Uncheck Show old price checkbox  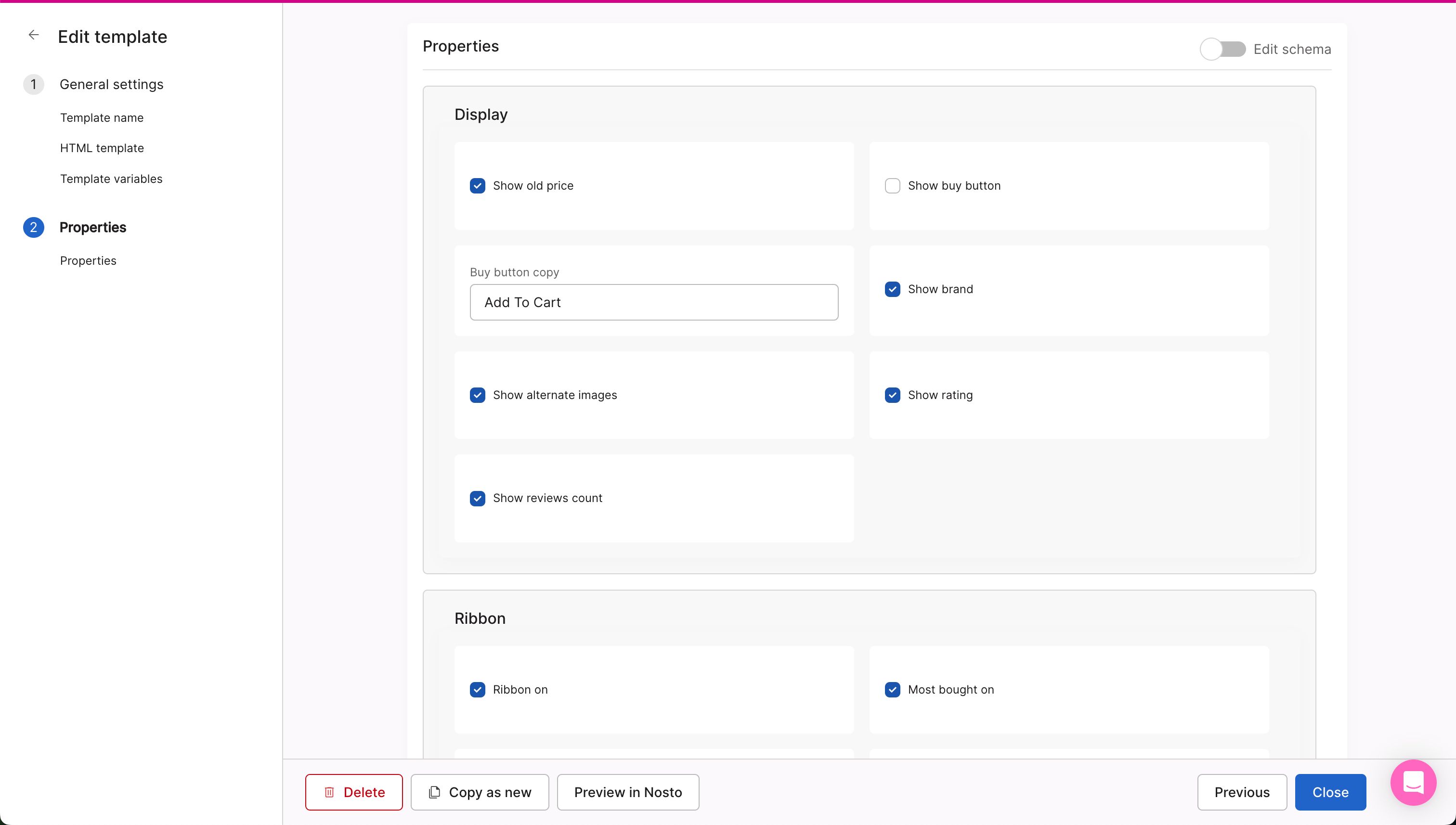pos(477,186)
